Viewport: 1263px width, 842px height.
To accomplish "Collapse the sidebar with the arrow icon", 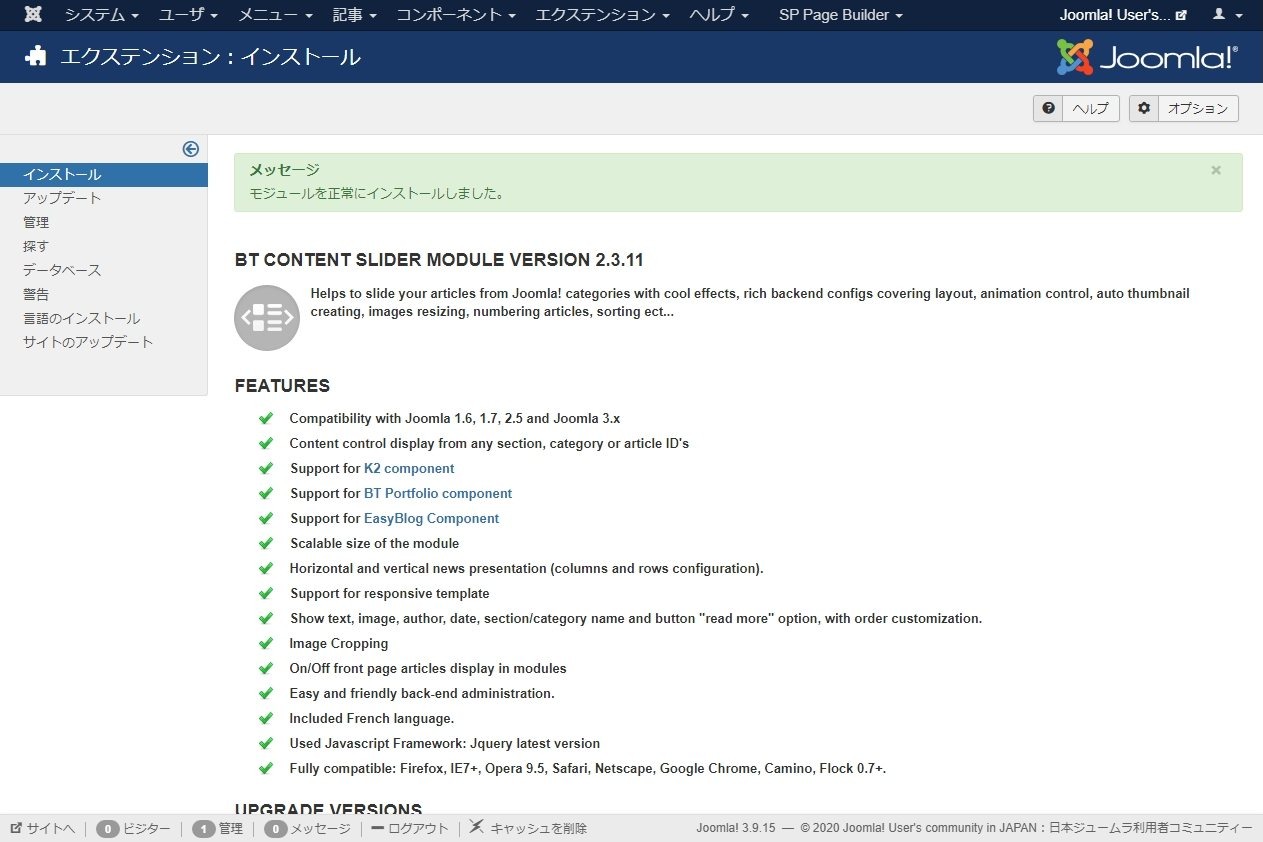I will pos(190,149).
